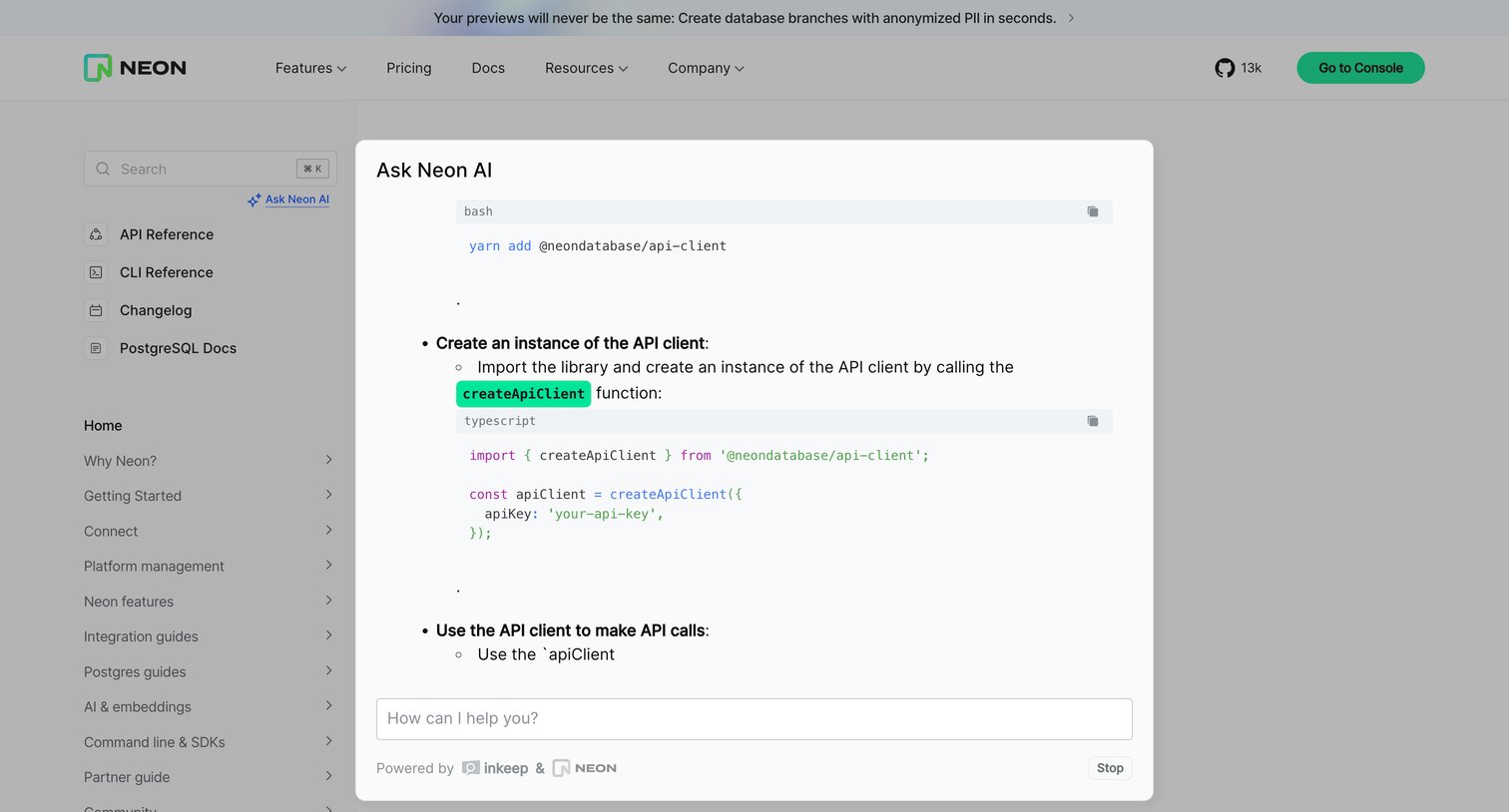Click the CLI Reference terminal icon
The width and height of the screenshot is (1509, 812).
tap(96, 272)
